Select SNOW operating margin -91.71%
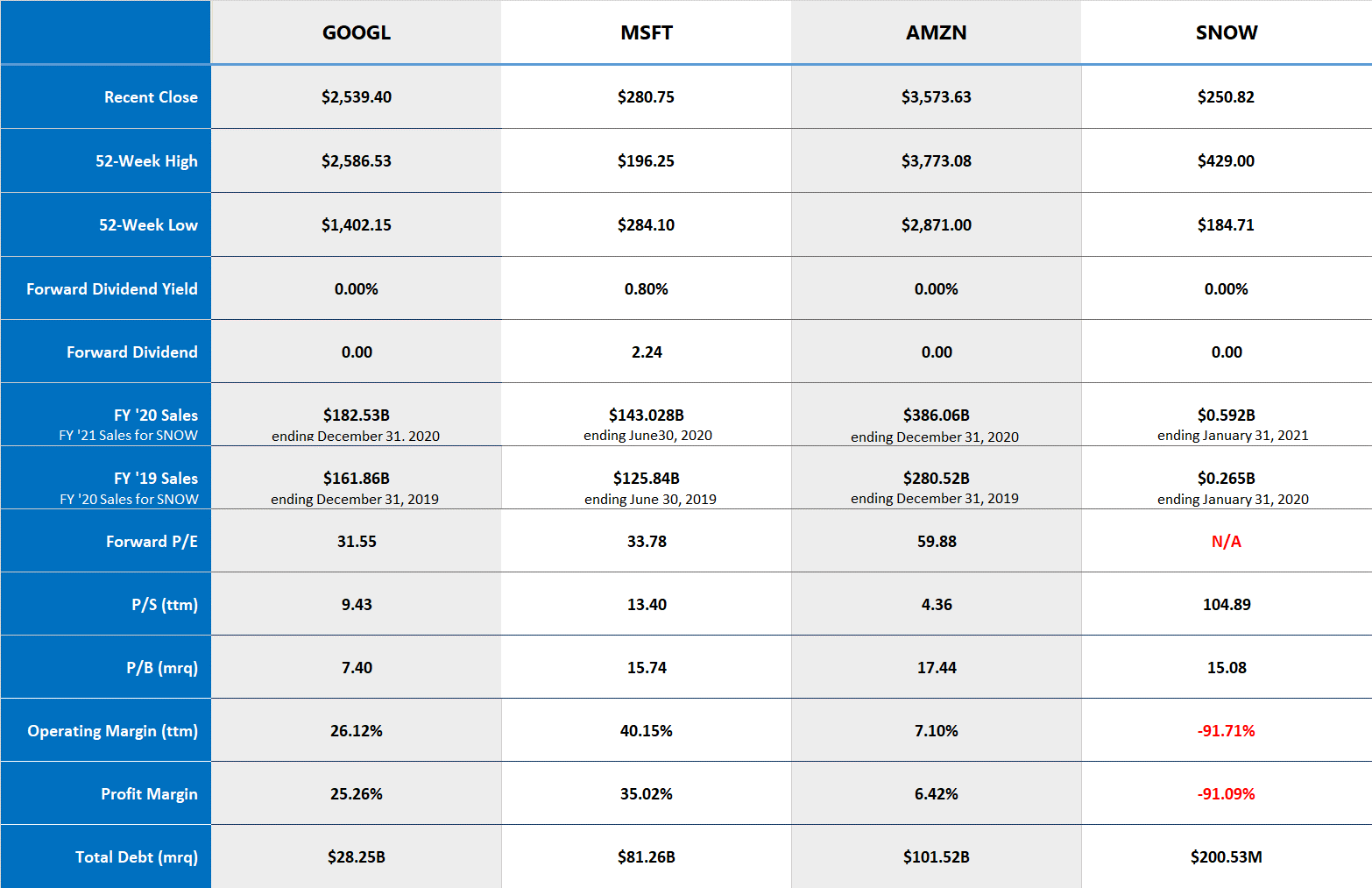Screen dimensions: 1372x888 click(x=1227, y=731)
